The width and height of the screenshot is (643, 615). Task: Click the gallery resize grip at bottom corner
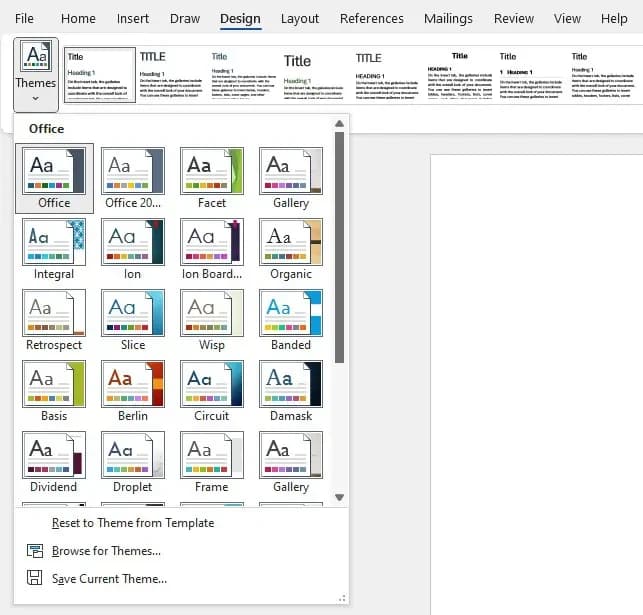(x=342, y=599)
